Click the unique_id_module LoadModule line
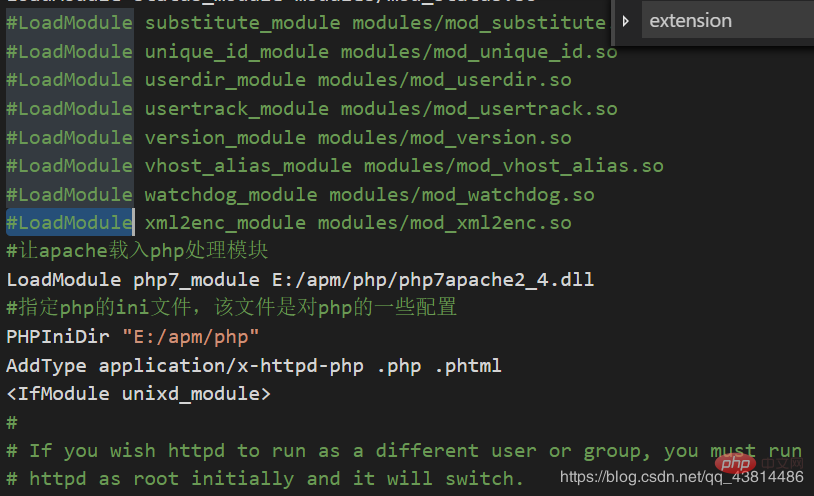 tap(311, 52)
